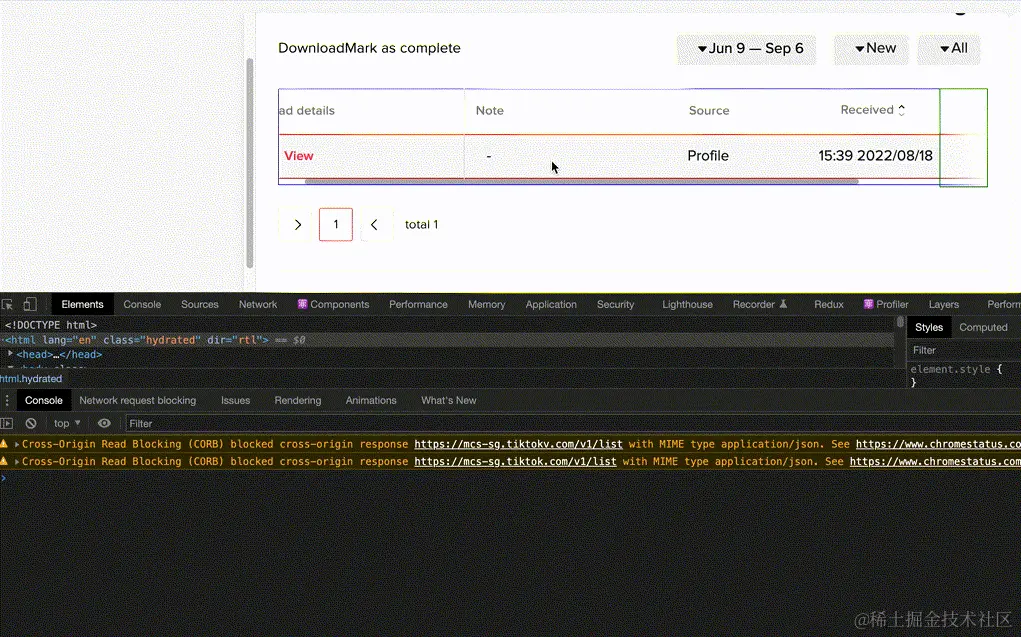Click the left chevron pagination button
This screenshot has height=637, width=1021.
pyautogui.click(x=374, y=225)
